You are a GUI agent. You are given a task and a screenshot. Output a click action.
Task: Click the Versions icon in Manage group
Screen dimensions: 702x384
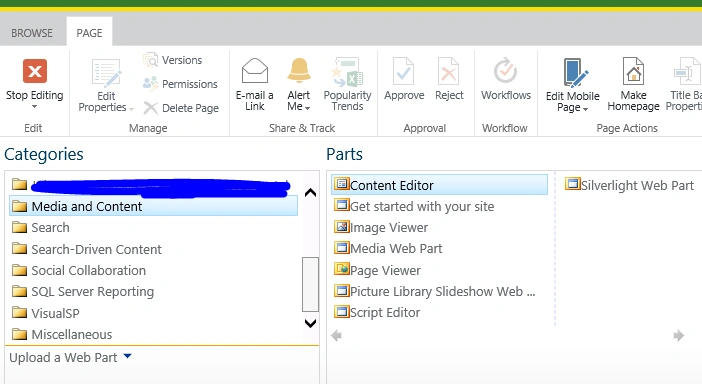click(x=150, y=60)
